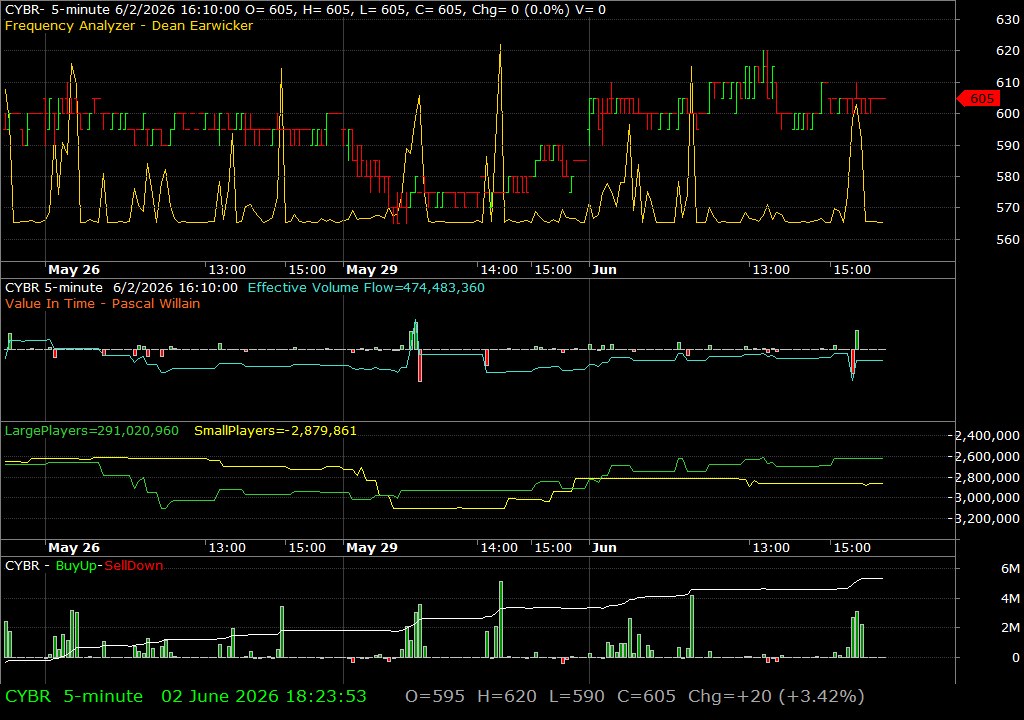The width and height of the screenshot is (1024, 720).
Task: Click the 2M volume axis label
Action: coord(1010,628)
